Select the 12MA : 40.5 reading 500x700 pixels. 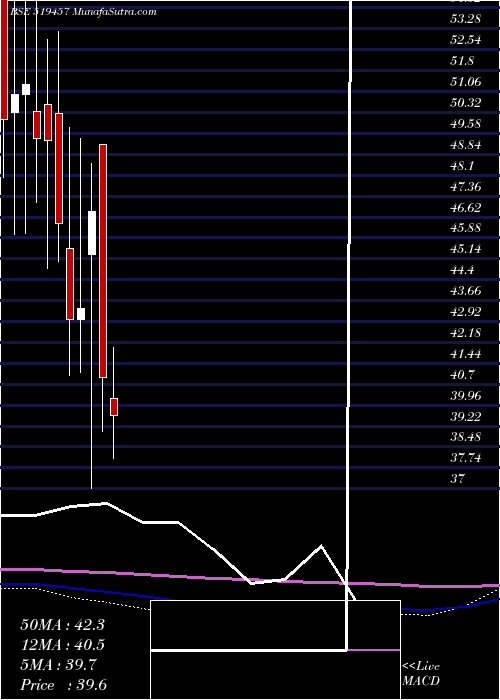62,645
